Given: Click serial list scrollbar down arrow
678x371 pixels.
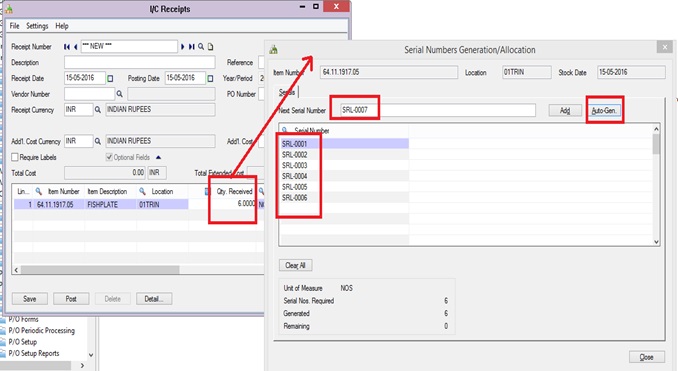Looking at the screenshot, I should tap(656, 242).
